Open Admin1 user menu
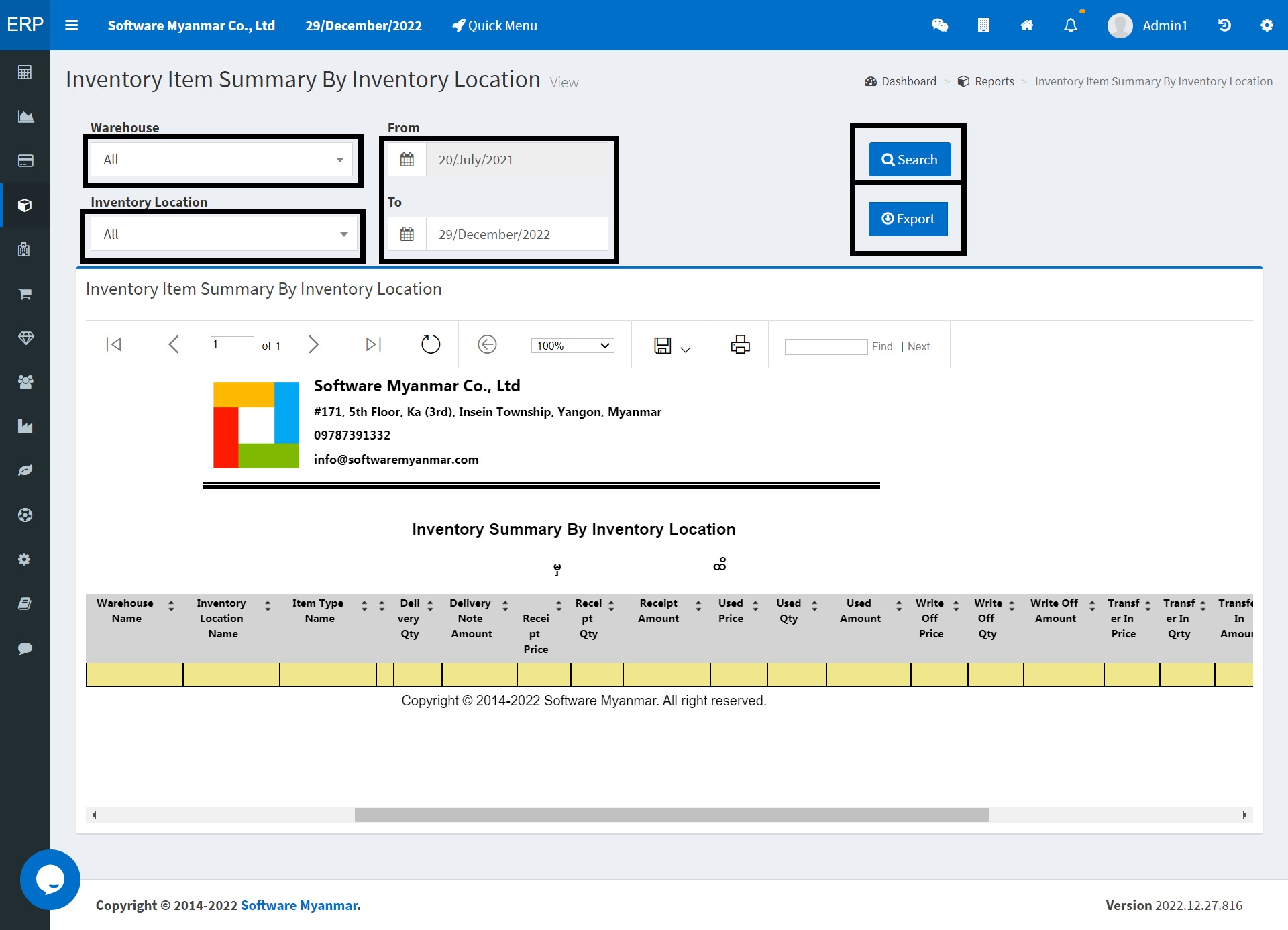This screenshot has height=930, width=1288. [1148, 25]
